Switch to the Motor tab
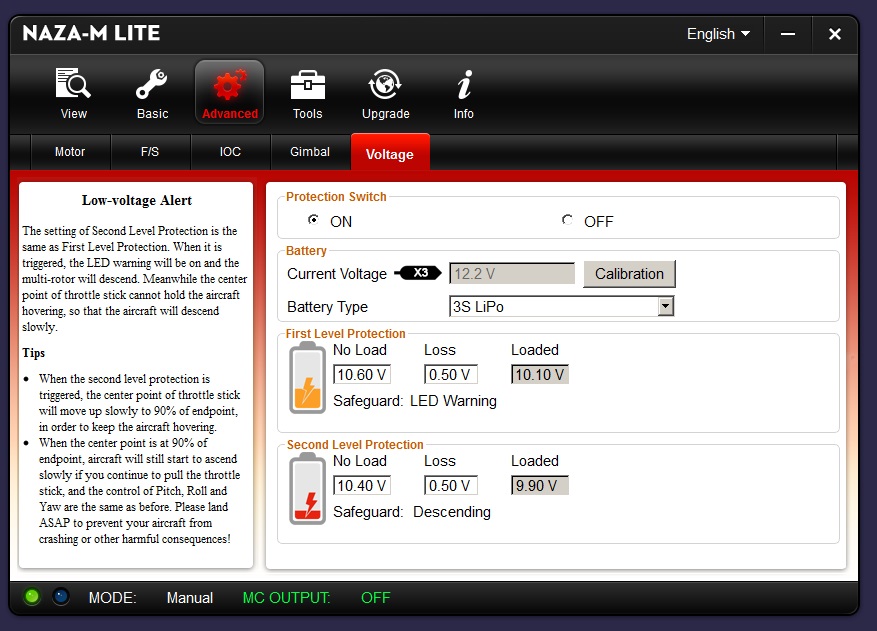The image size is (877, 631). tap(70, 152)
